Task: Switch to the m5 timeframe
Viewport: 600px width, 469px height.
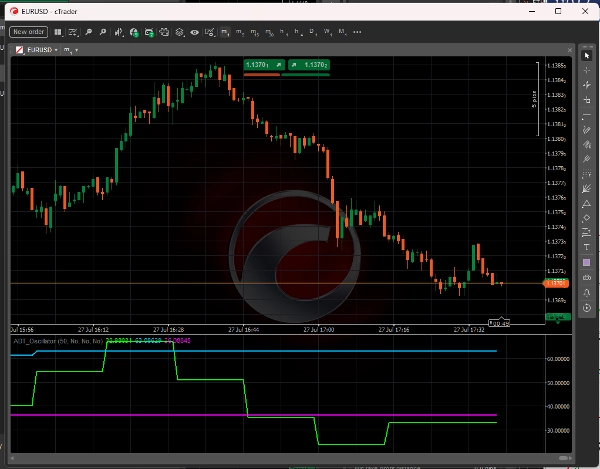Action: [240, 32]
